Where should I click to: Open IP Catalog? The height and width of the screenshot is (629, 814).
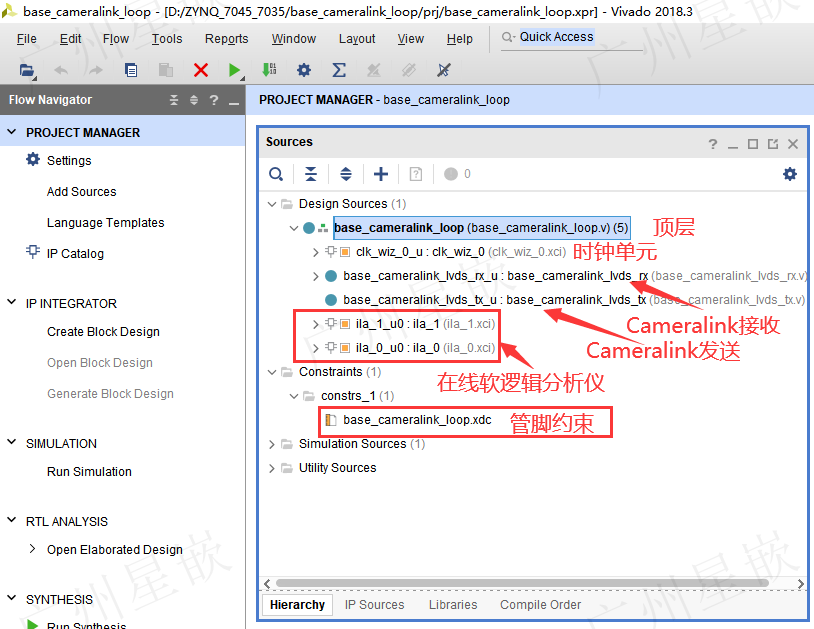[x=75, y=254]
